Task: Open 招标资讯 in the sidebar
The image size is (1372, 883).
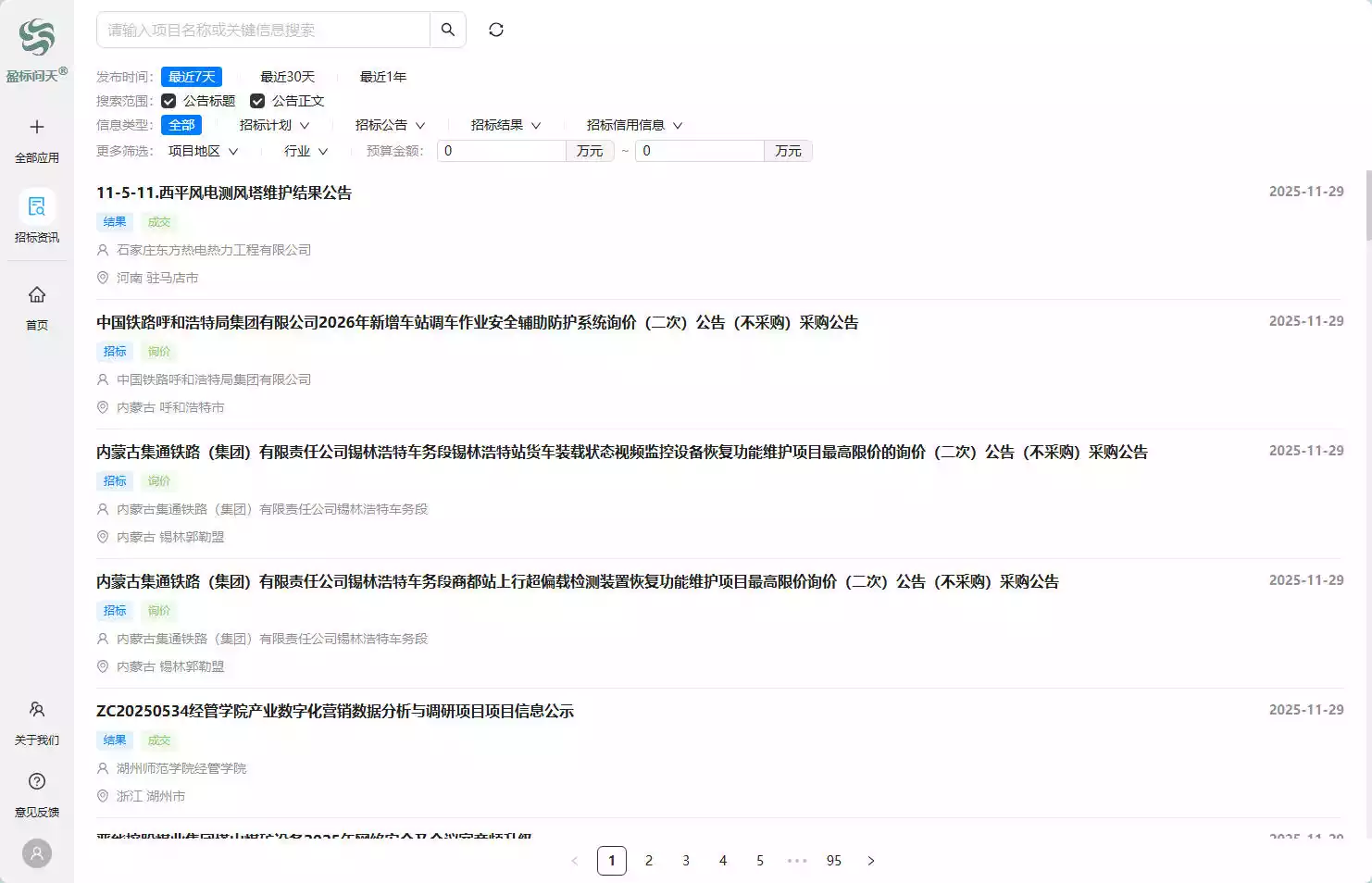Action: click(37, 217)
